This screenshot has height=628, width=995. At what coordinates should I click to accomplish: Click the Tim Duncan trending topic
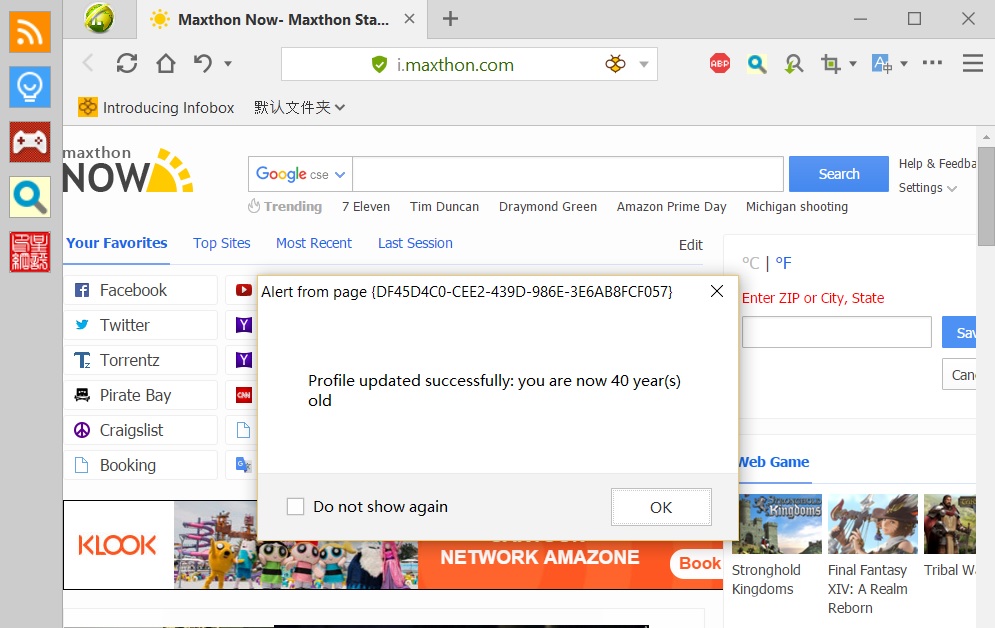444,207
